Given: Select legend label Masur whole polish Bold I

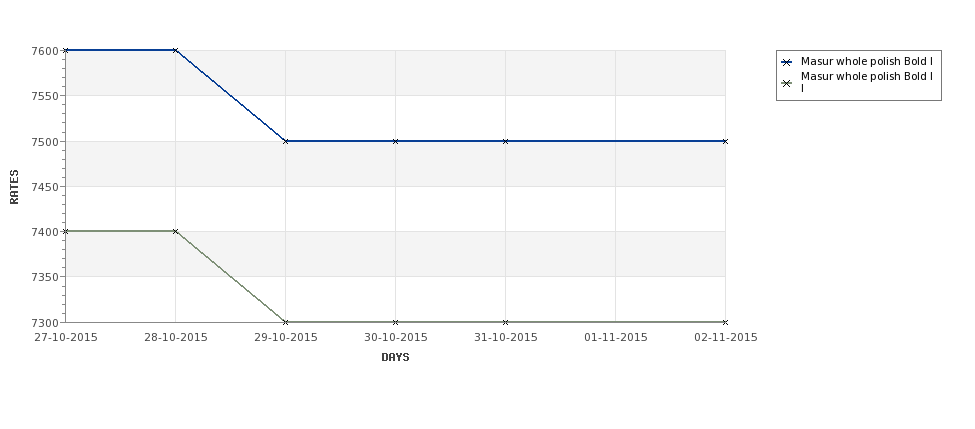Looking at the screenshot, I should pos(867,62).
